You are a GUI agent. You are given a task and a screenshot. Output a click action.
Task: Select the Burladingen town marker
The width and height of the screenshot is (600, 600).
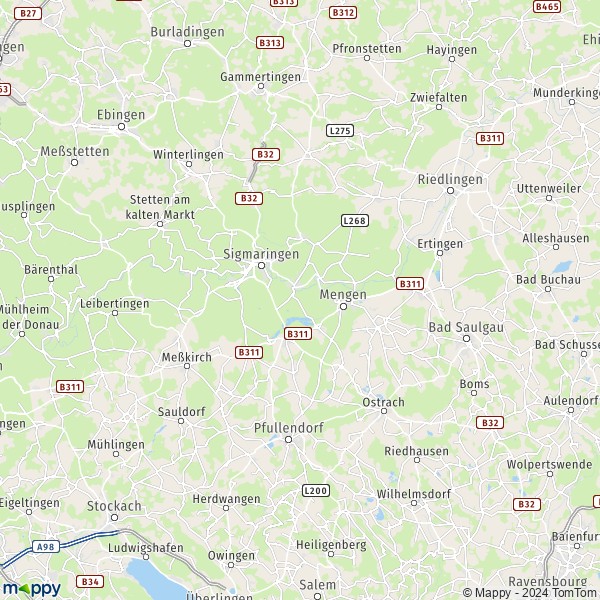point(188,44)
